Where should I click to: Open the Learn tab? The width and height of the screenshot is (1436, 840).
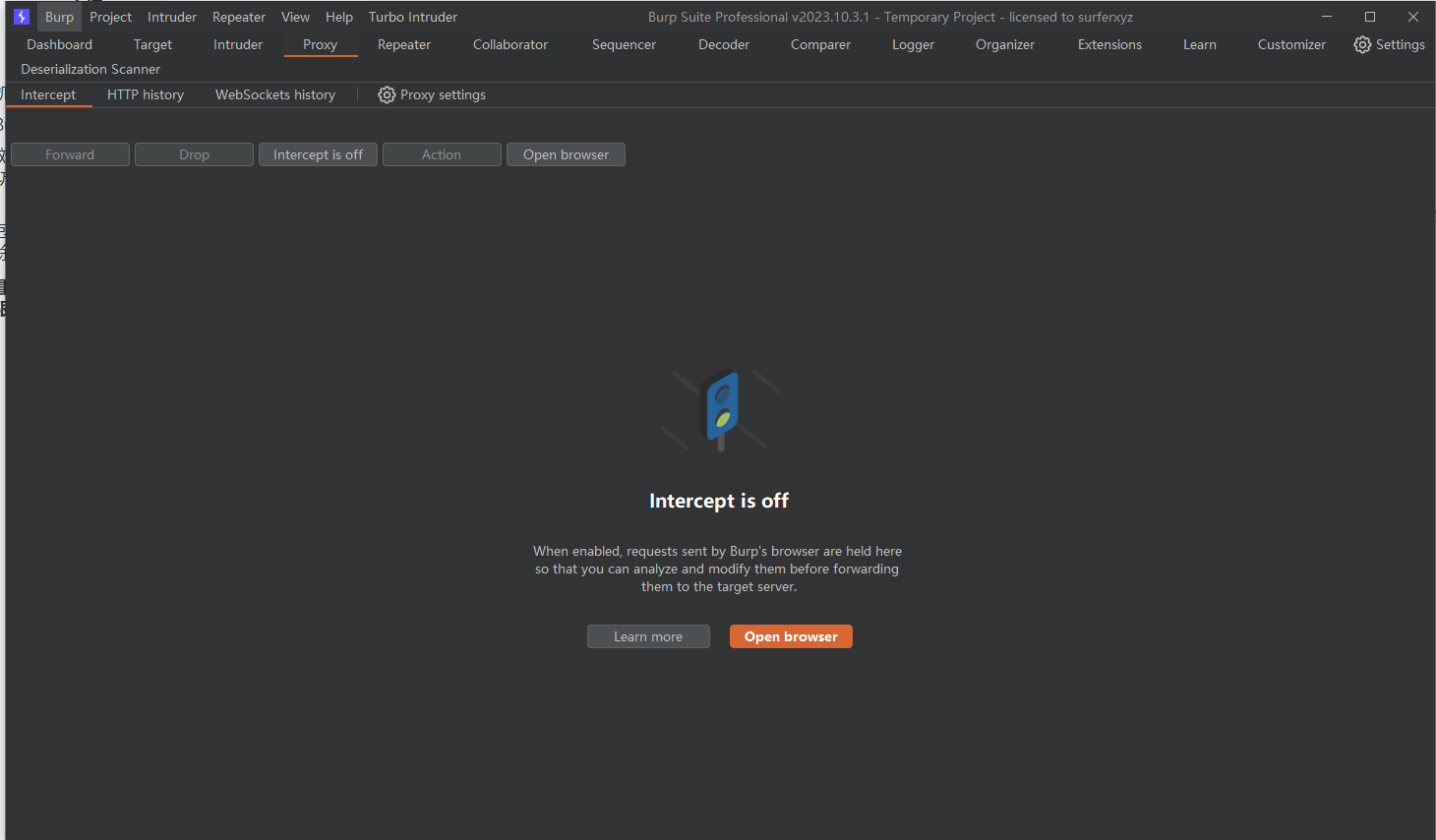(1200, 44)
